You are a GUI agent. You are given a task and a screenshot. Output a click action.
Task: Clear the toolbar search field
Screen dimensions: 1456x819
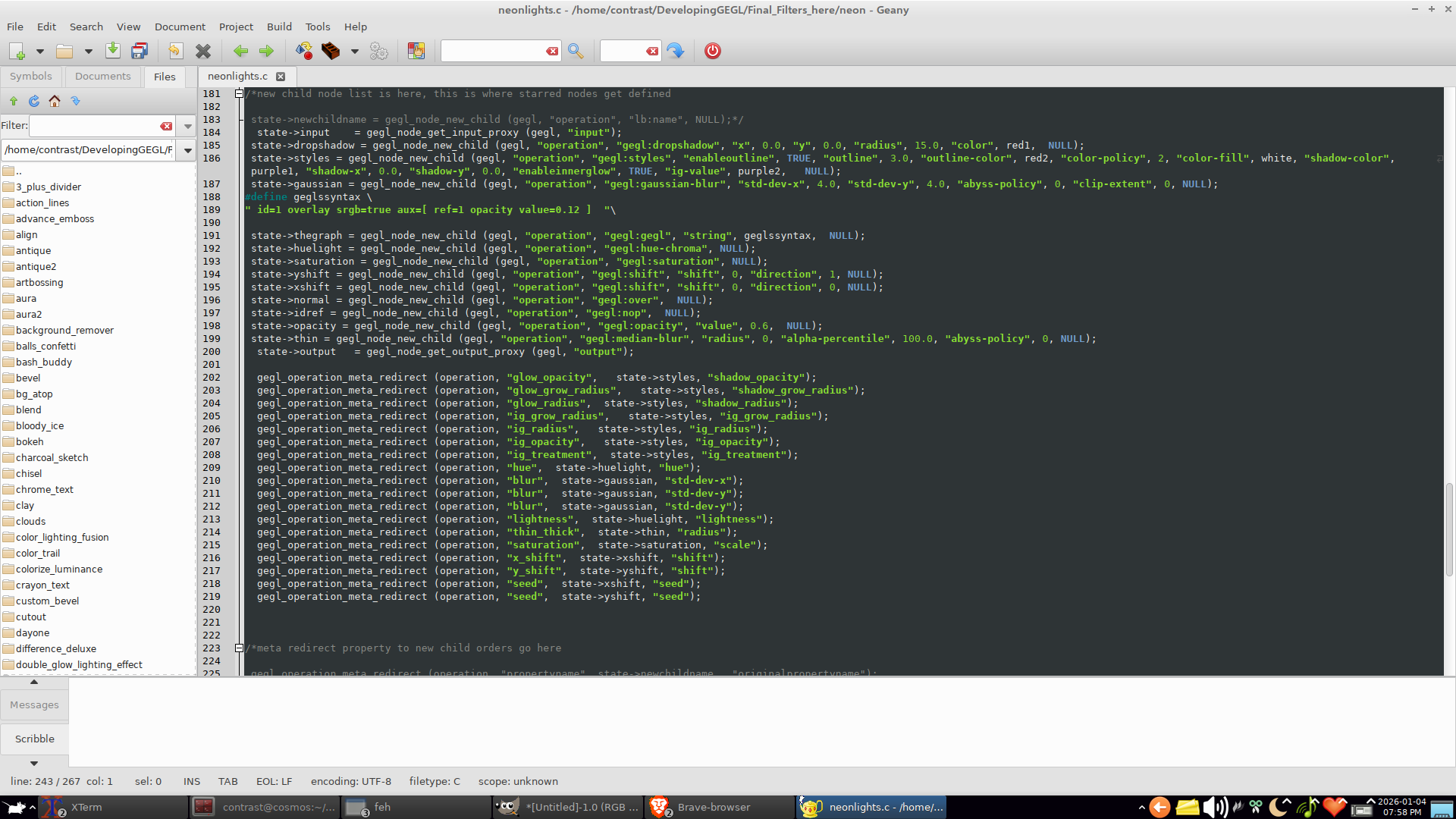click(552, 51)
